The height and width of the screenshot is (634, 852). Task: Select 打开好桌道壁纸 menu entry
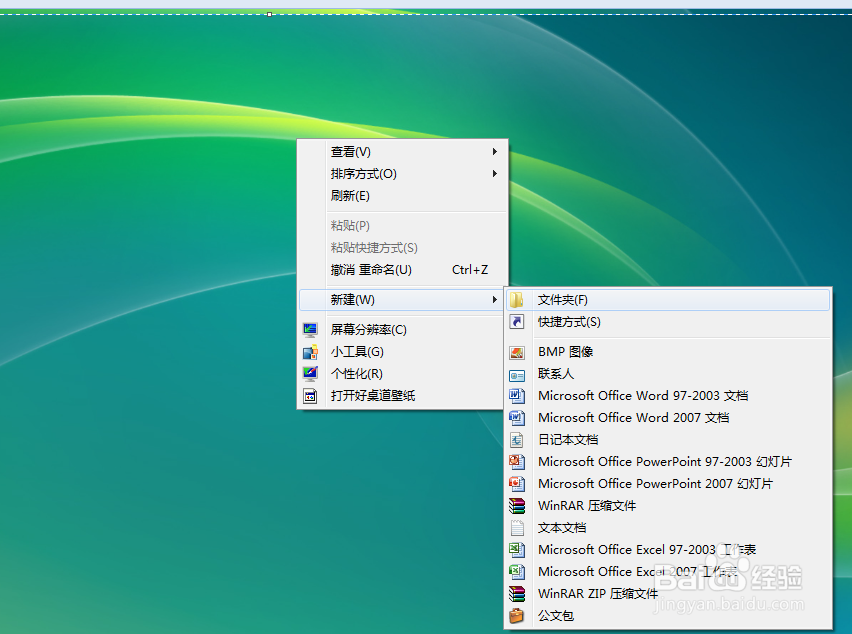coord(402,396)
